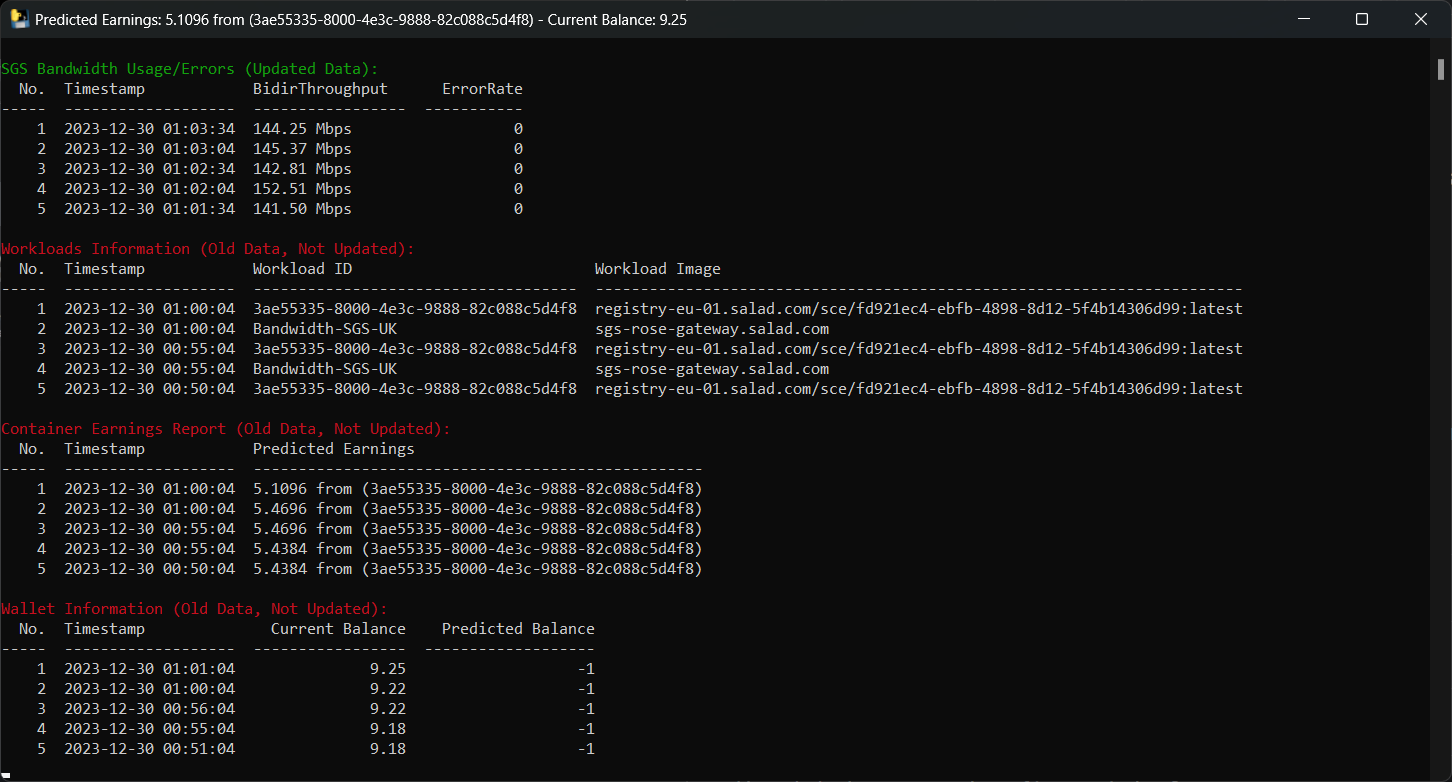
Task: Click the vertical scrollbar thumb
Action: point(1441,68)
